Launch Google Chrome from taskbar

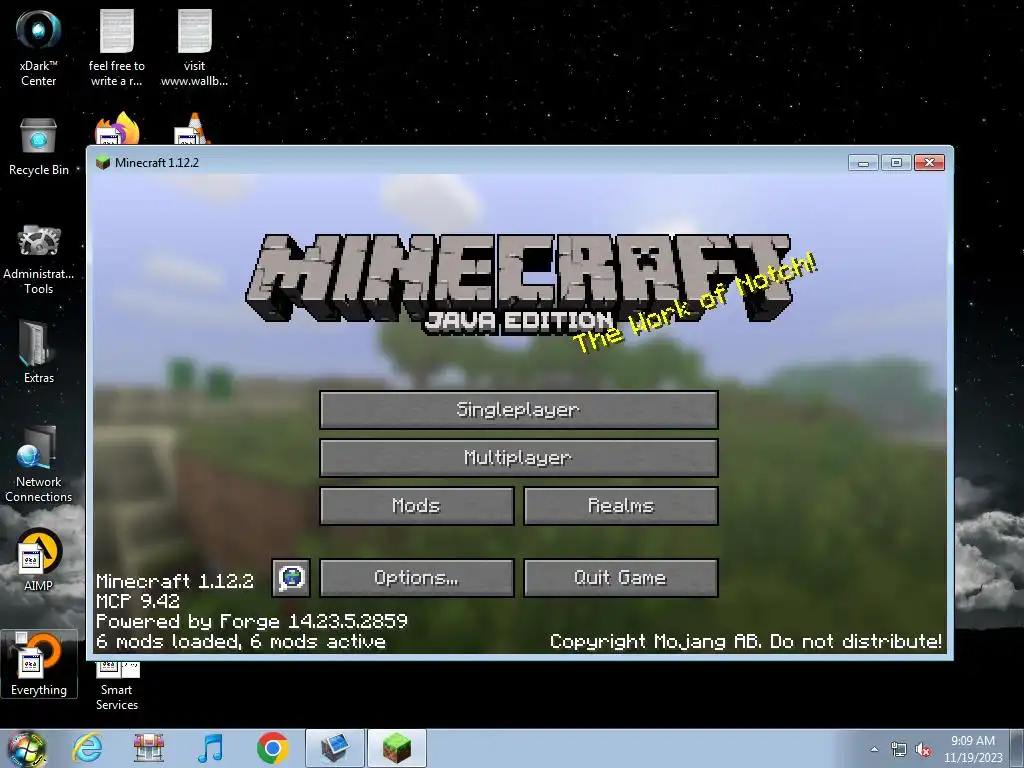tap(272, 748)
